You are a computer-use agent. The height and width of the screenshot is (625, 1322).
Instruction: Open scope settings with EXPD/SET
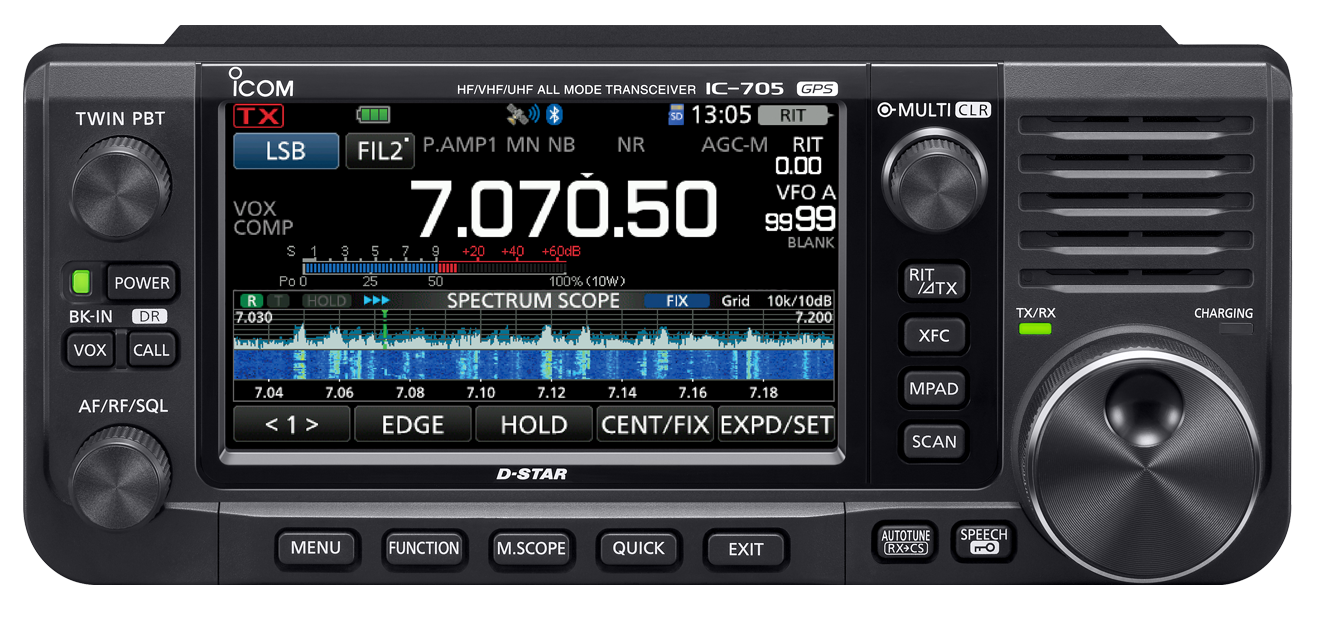[x=777, y=424]
